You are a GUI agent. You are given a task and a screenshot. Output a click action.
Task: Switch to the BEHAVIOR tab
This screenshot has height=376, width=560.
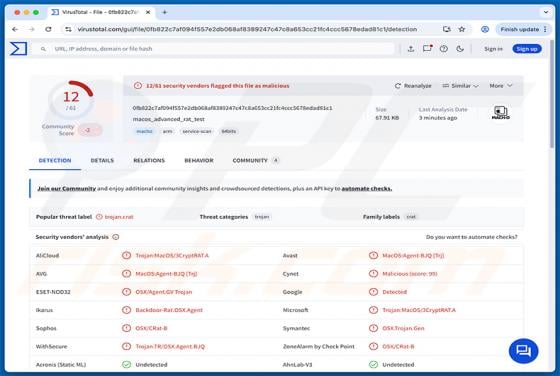[199, 160]
